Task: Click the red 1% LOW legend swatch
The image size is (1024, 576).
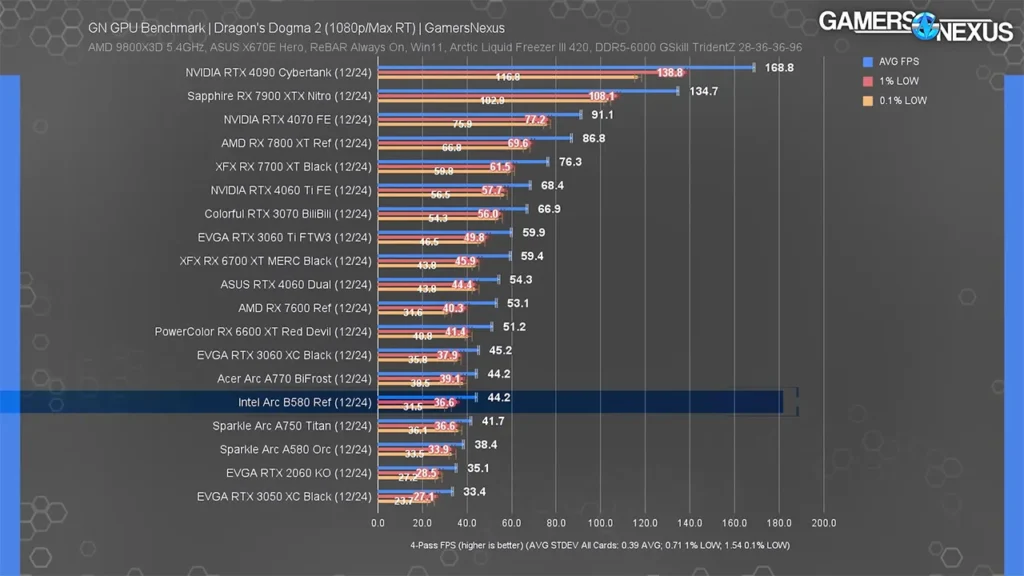Action: [868, 81]
